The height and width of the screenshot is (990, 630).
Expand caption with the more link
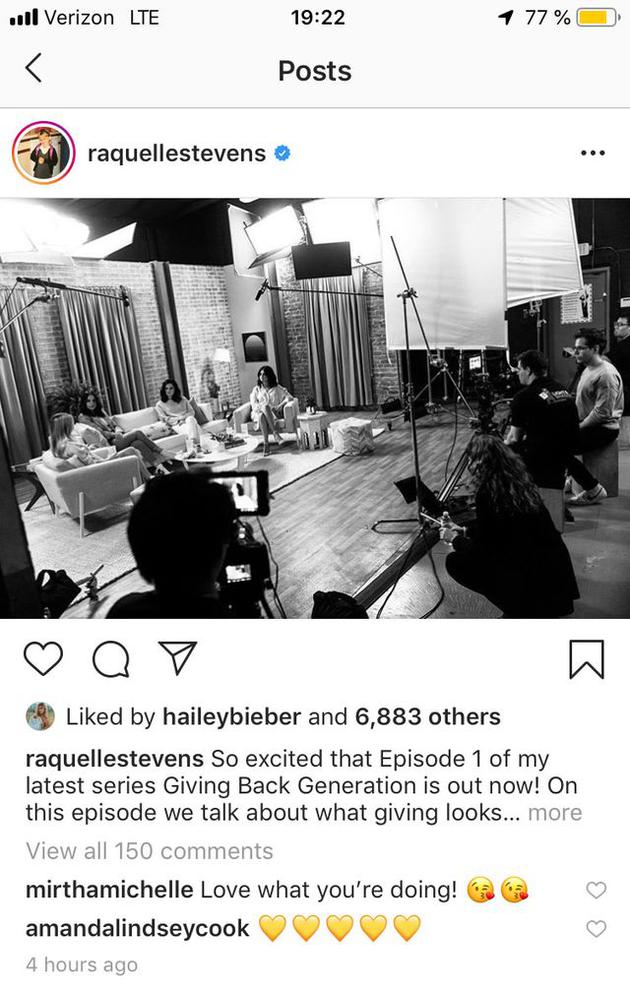click(555, 813)
